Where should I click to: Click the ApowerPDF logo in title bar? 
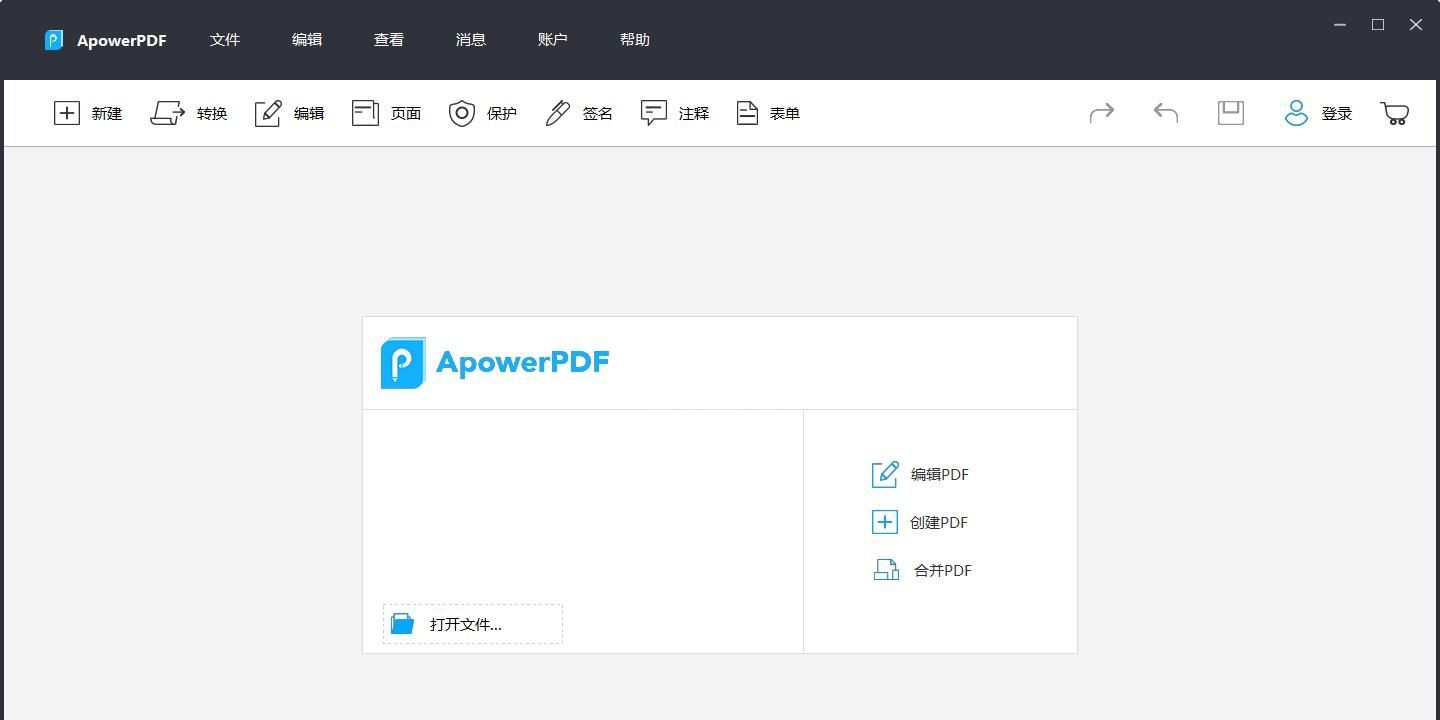54,40
